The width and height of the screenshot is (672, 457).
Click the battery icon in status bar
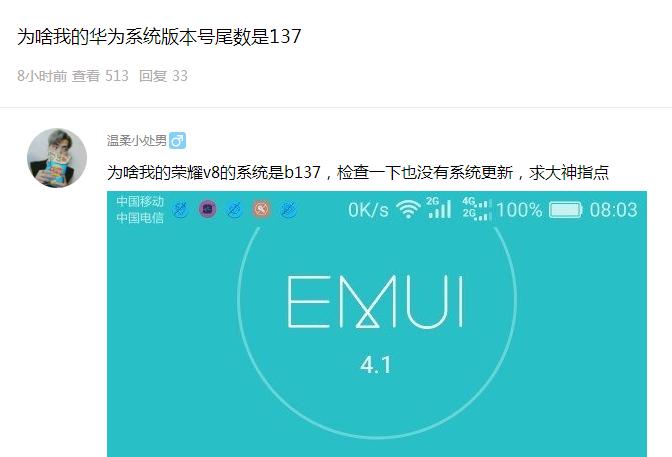(x=566, y=210)
